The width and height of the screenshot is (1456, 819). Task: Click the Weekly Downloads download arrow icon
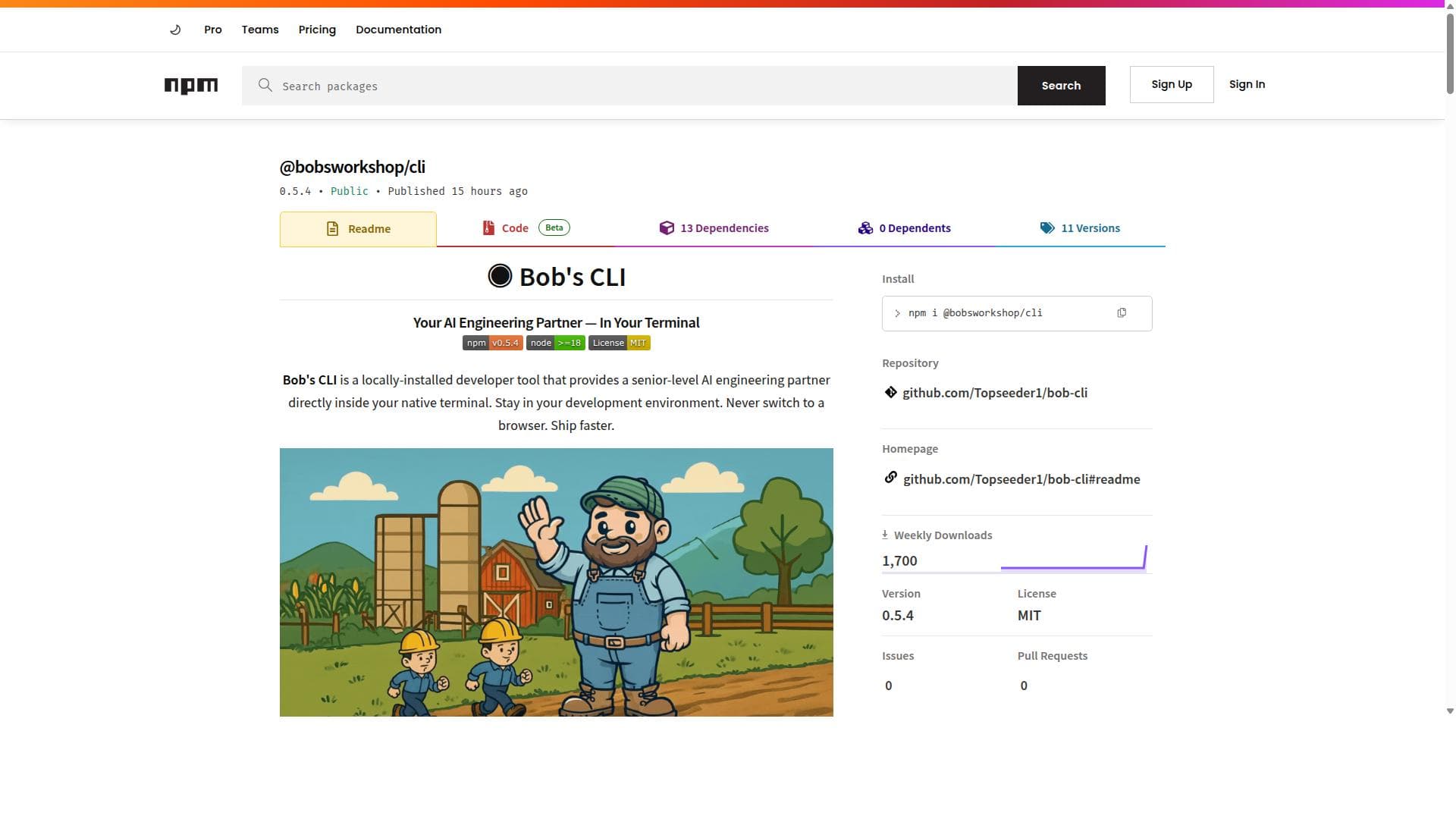pyautogui.click(x=885, y=535)
